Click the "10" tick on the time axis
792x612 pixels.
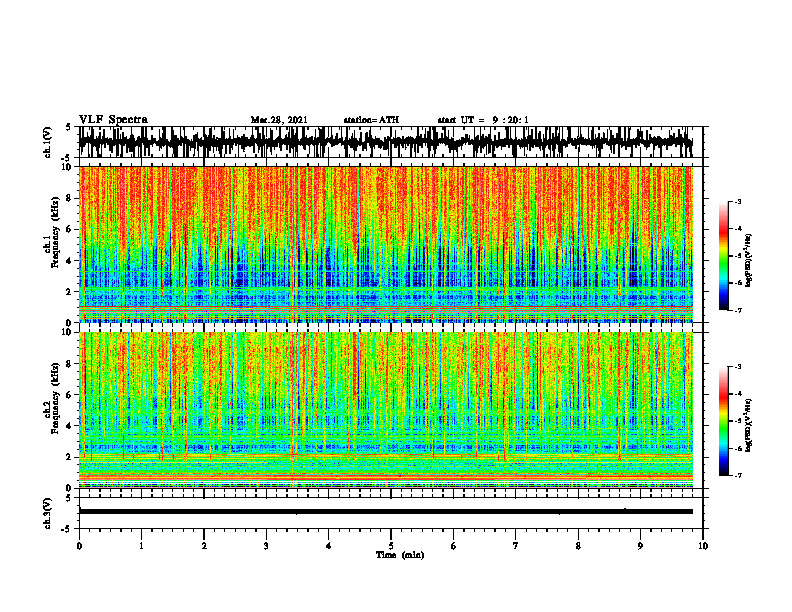pyautogui.click(x=703, y=546)
